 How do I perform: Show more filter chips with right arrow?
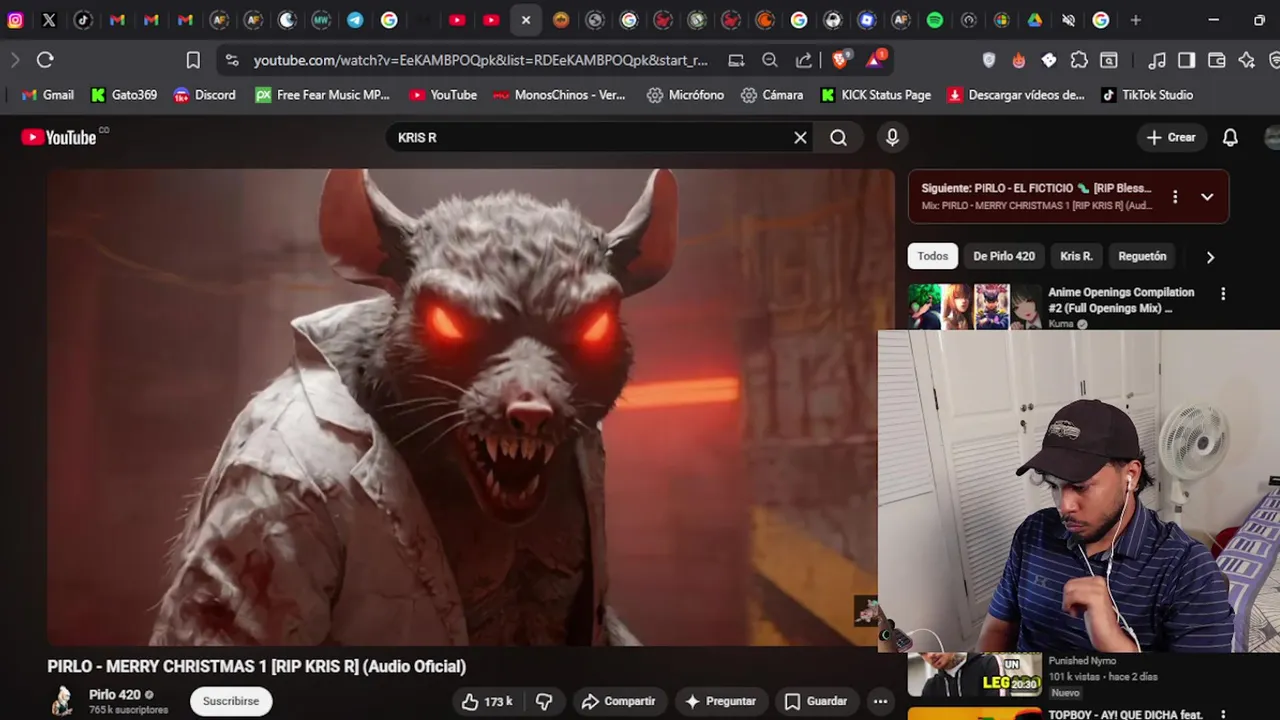click(x=1210, y=257)
